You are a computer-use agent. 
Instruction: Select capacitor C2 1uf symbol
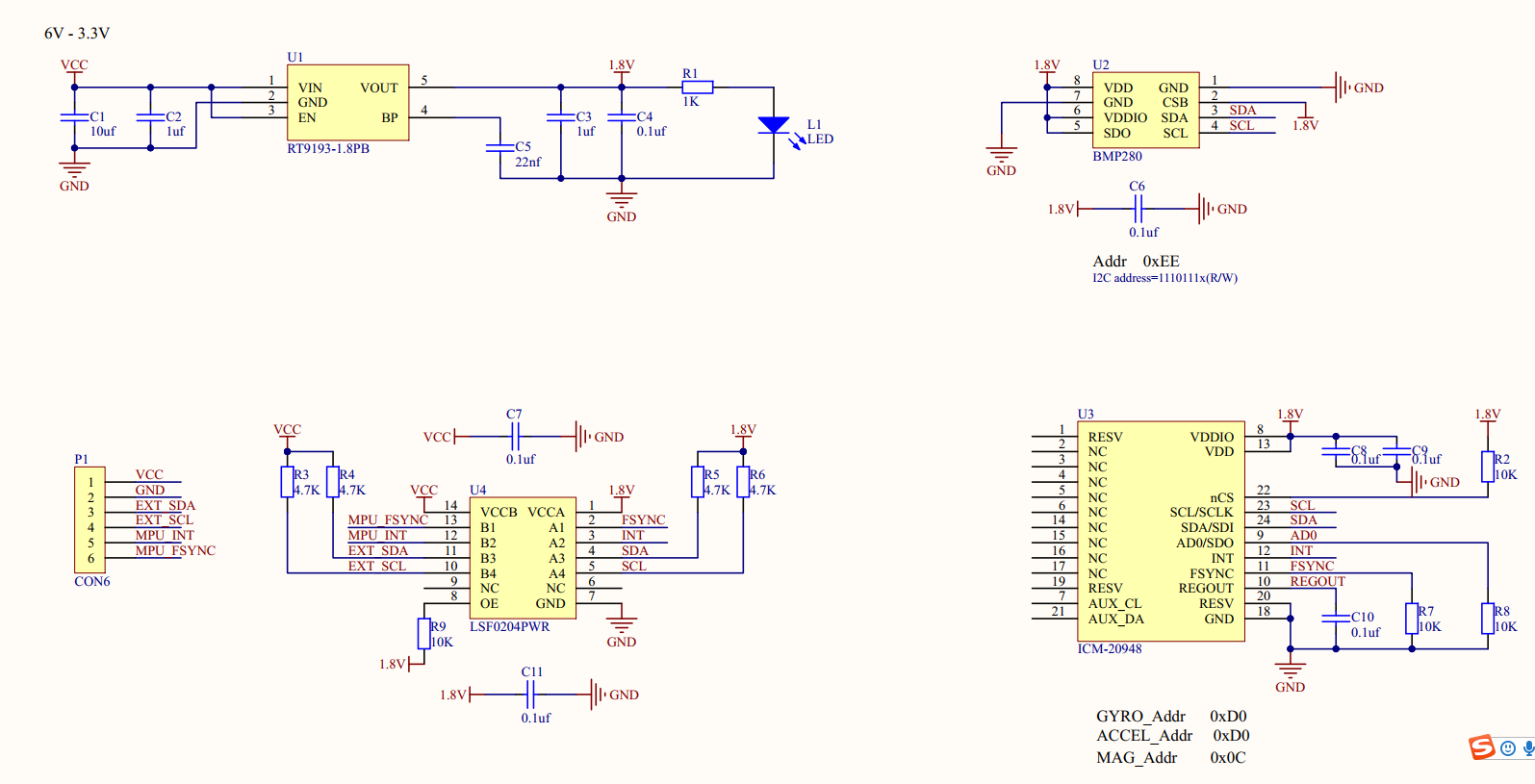[150, 117]
